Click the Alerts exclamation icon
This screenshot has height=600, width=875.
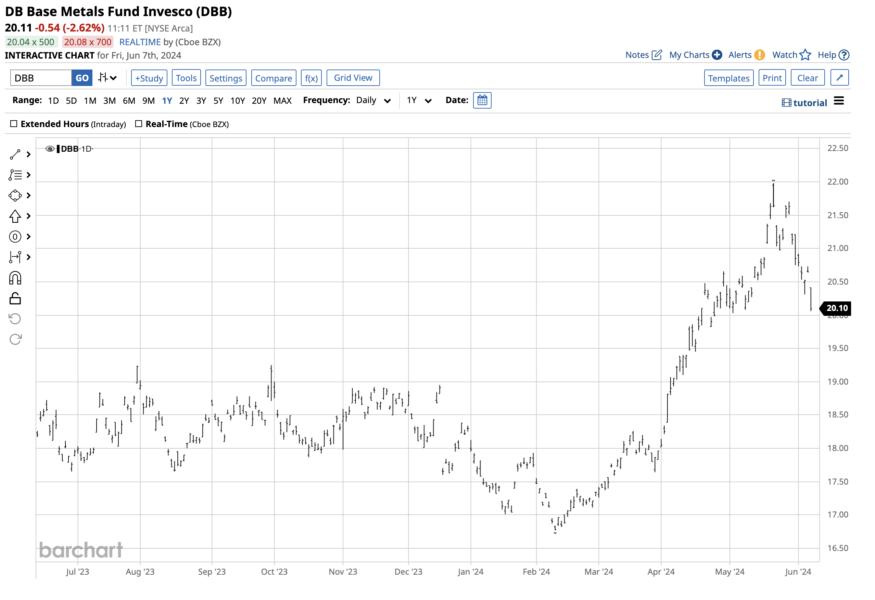(759, 55)
